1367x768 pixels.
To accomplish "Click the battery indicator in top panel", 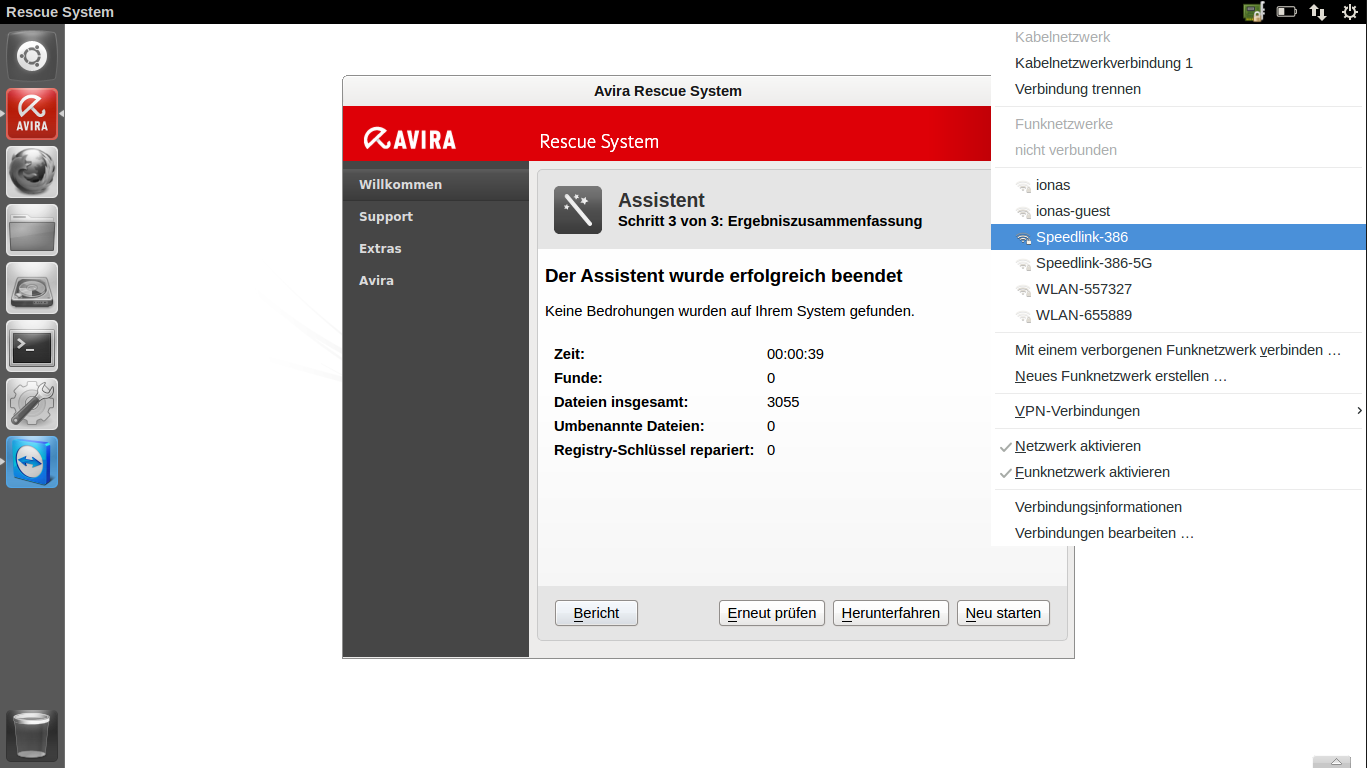I will [x=1287, y=12].
